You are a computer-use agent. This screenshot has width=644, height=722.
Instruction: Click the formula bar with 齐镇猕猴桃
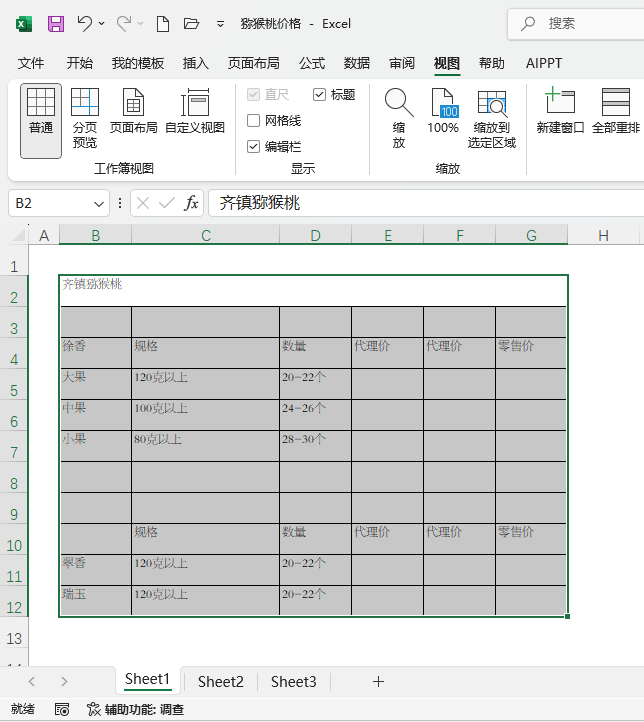(x=426, y=203)
